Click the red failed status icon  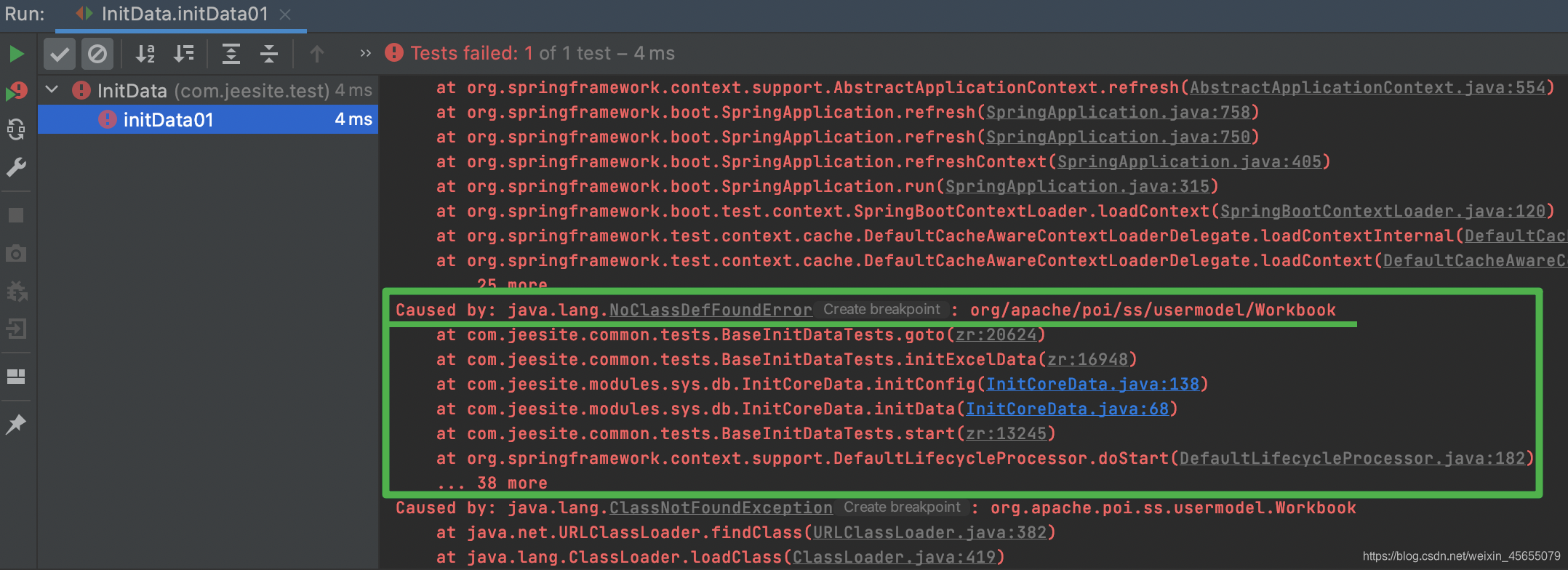tap(394, 52)
